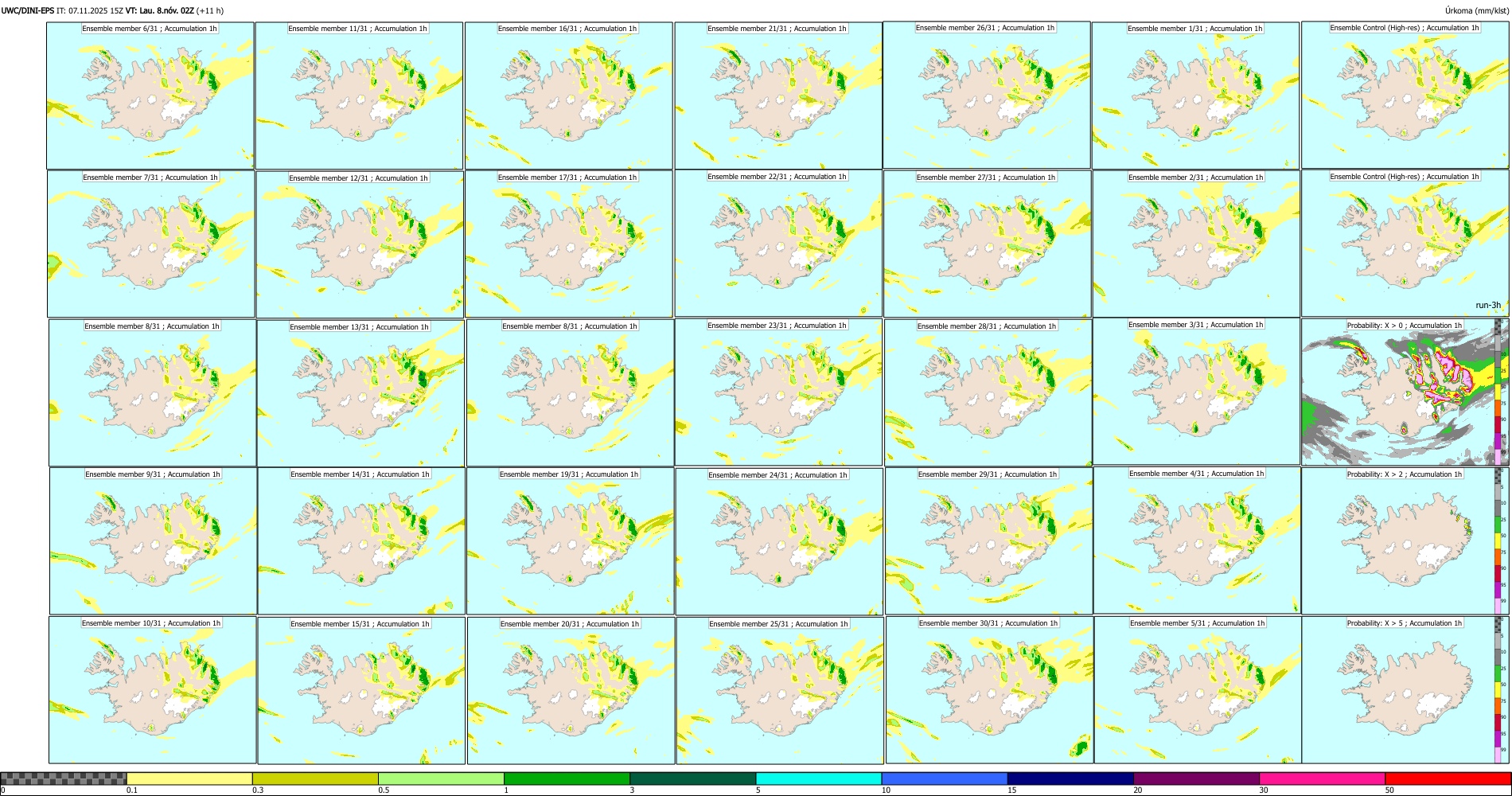
Task: Open the Ensemble member 2/31 map
Action: pyautogui.click(x=1196, y=244)
